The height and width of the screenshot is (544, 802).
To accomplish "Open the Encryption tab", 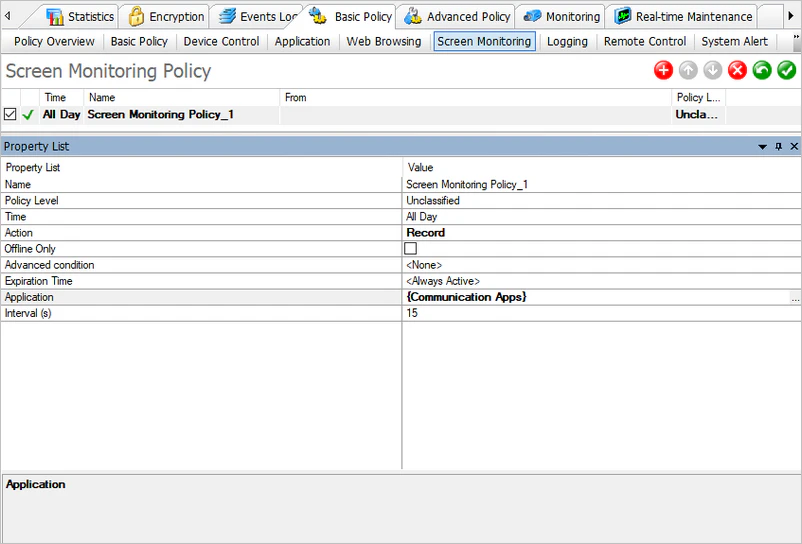I will [x=166, y=16].
